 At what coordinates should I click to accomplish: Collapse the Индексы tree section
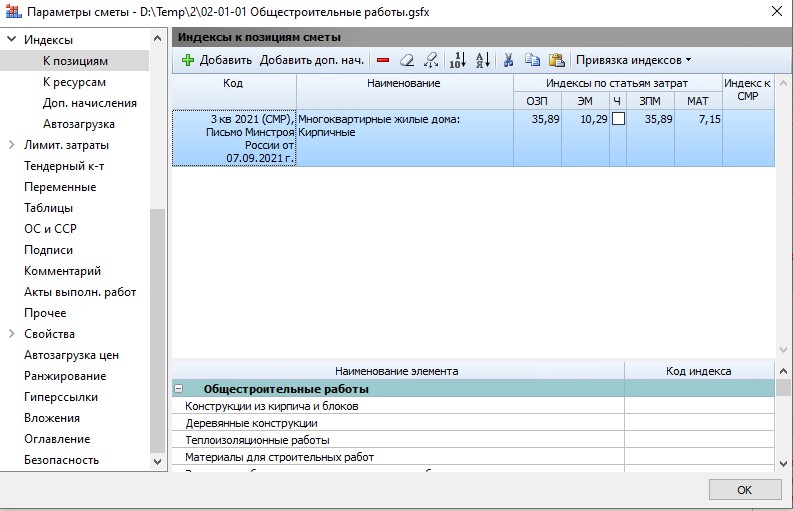point(12,40)
